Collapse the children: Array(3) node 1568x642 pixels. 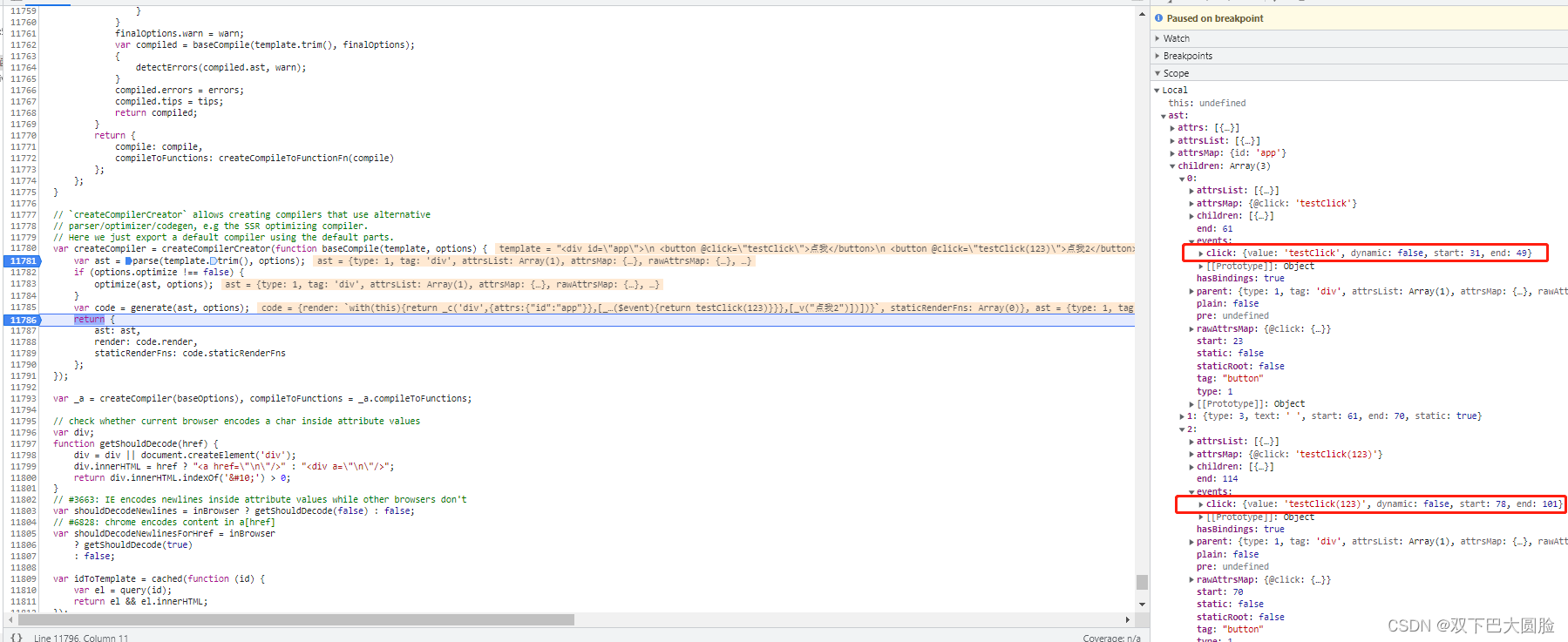click(1172, 166)
